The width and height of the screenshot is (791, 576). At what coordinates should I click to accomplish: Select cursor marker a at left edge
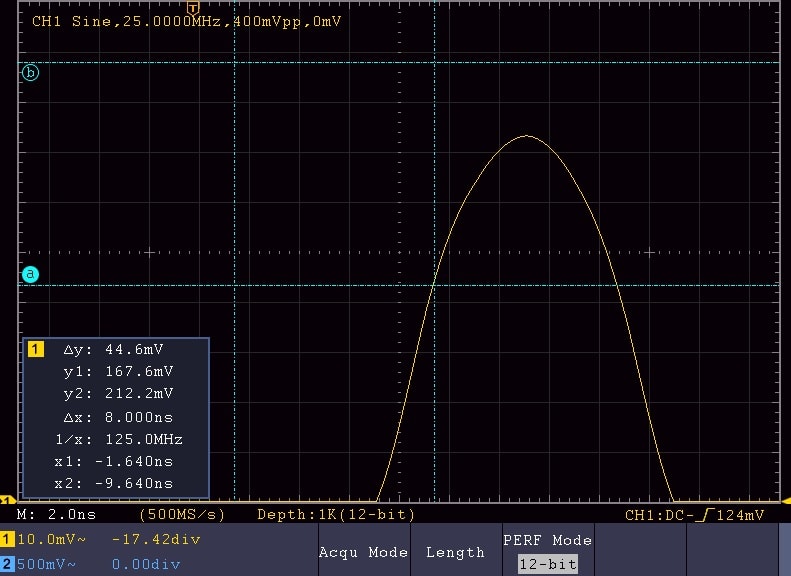pyautogui.click(x=30, y=274)
